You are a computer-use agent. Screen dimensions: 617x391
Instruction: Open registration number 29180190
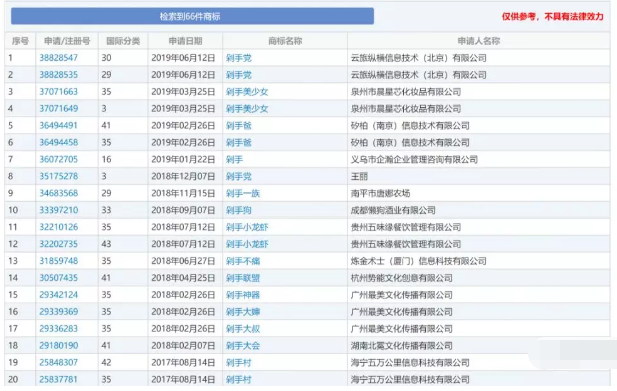point(58,345)
